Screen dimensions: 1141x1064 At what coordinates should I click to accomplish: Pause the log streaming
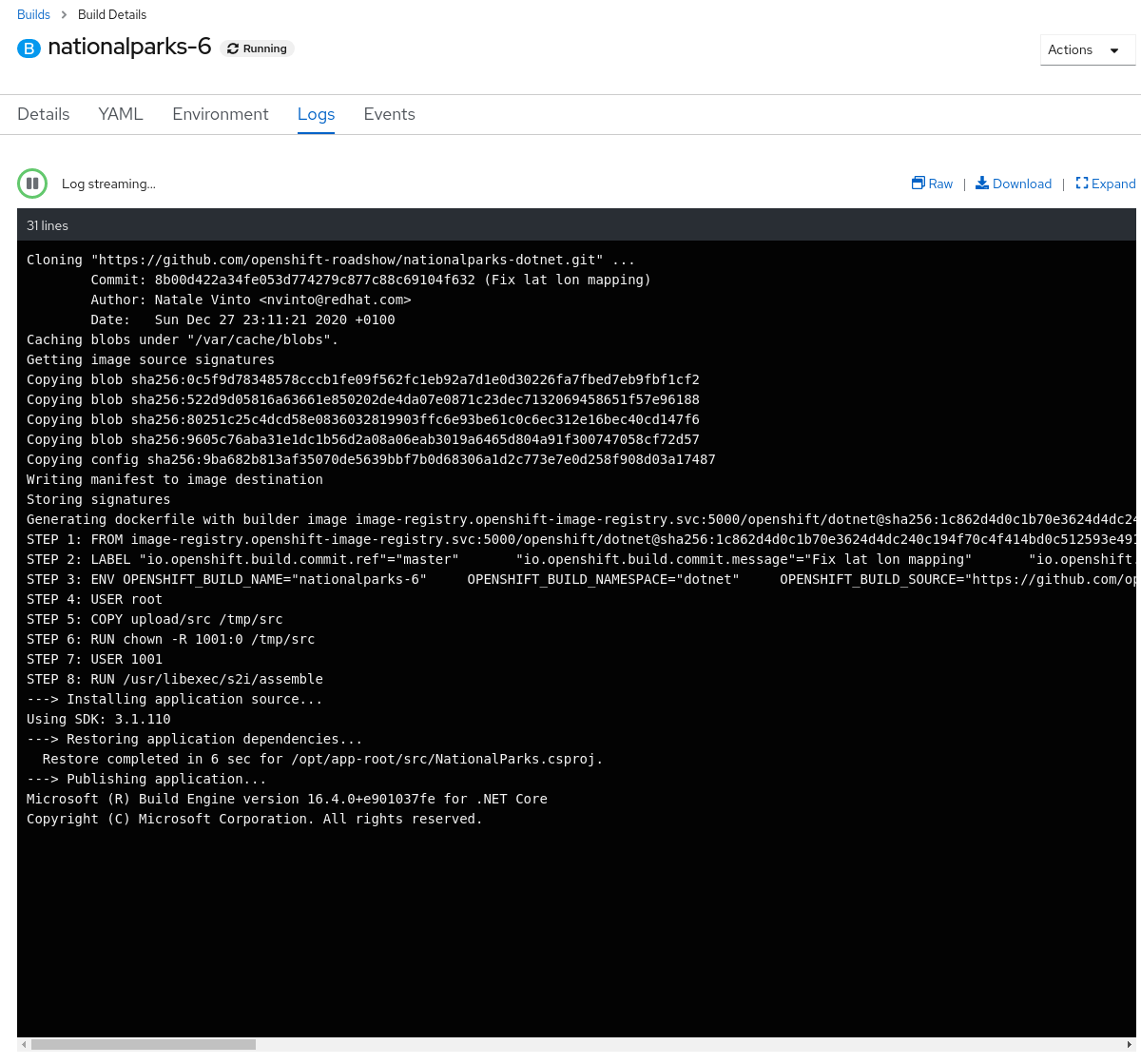coord(32,184)
